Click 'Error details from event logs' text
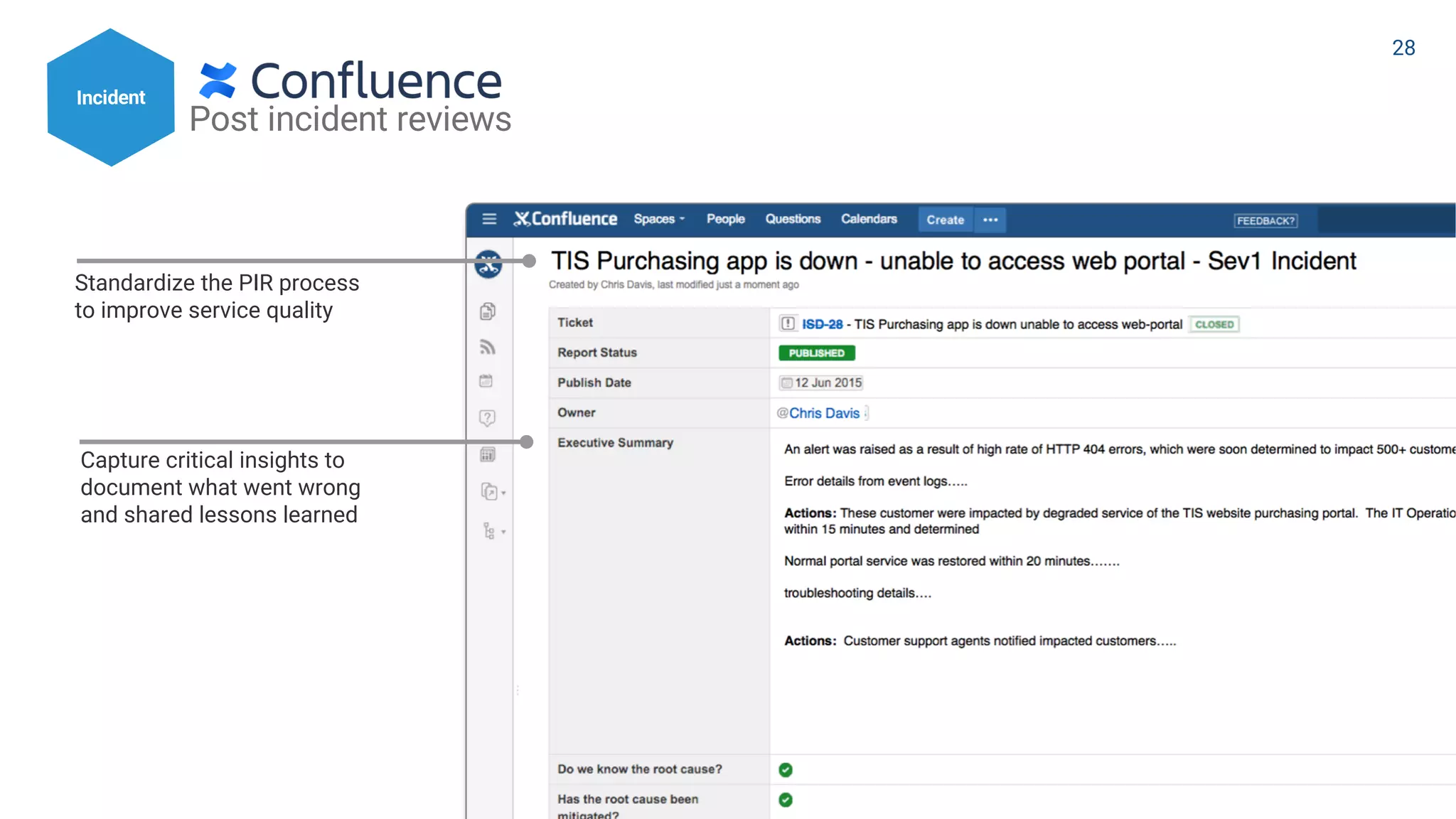The height and width of the screenshot is (819, 1456). pos(875,481)
